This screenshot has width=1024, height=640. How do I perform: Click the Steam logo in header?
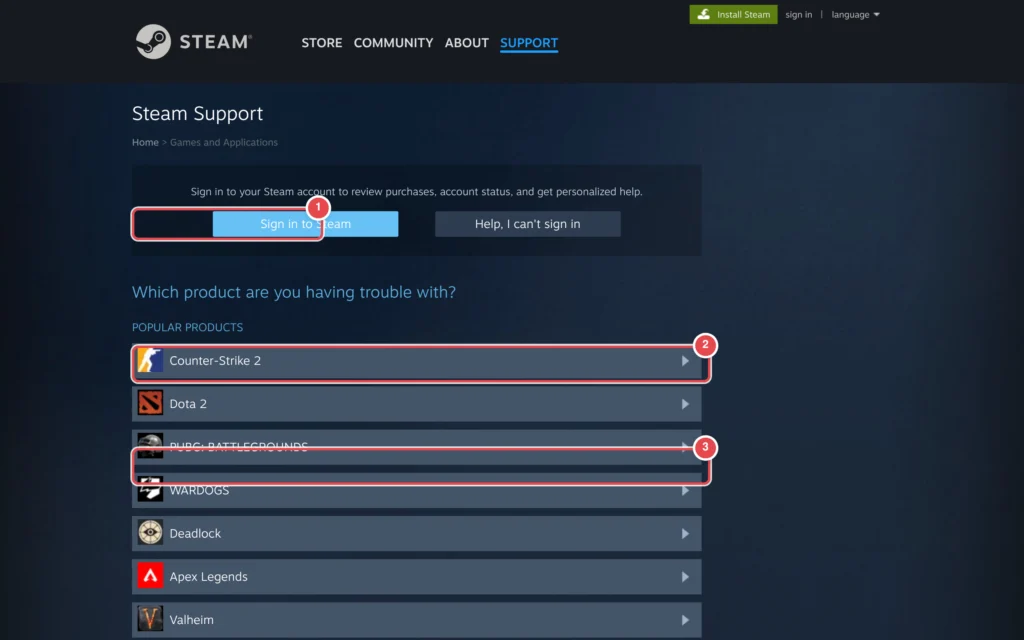(x=193, y=42)
